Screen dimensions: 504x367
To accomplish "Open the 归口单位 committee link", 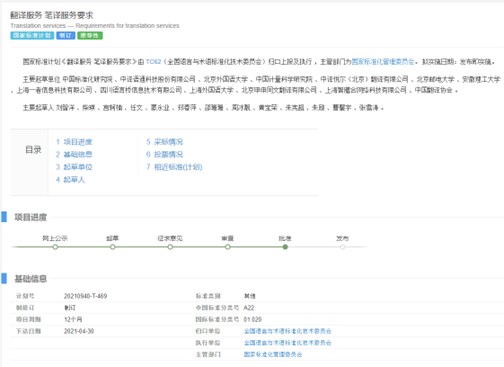I will click(287, 331).
